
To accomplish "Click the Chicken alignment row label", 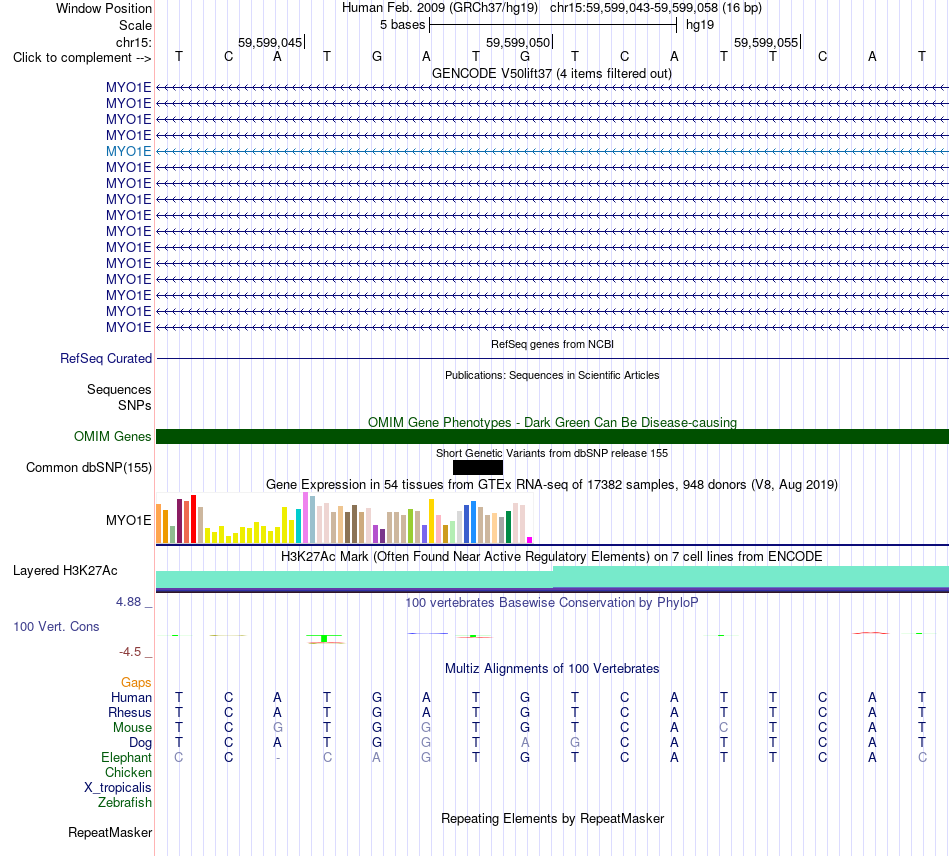I will coord(128,772).
